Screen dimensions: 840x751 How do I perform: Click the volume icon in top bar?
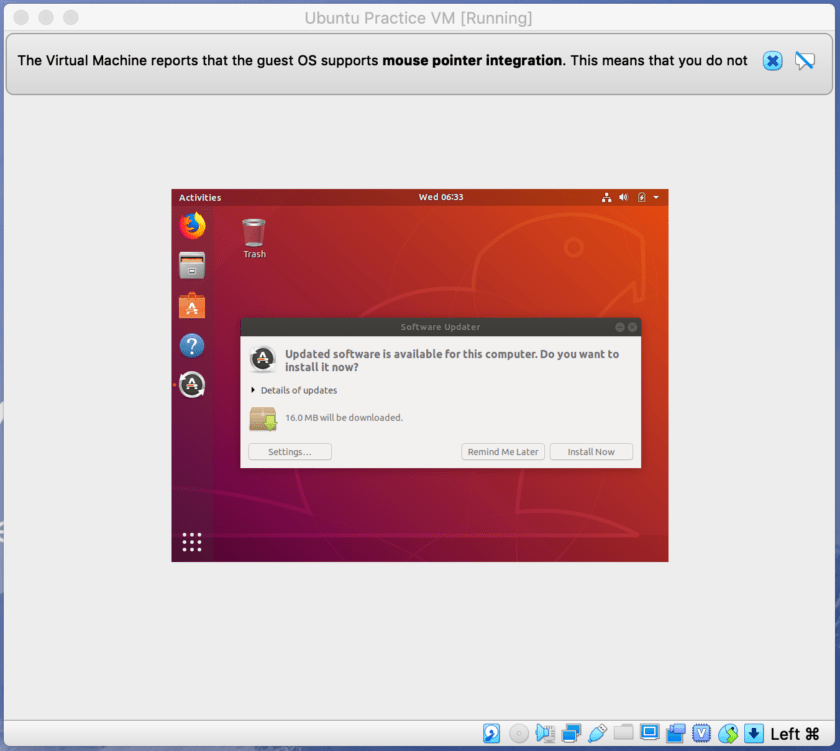(x=624, y=198)
